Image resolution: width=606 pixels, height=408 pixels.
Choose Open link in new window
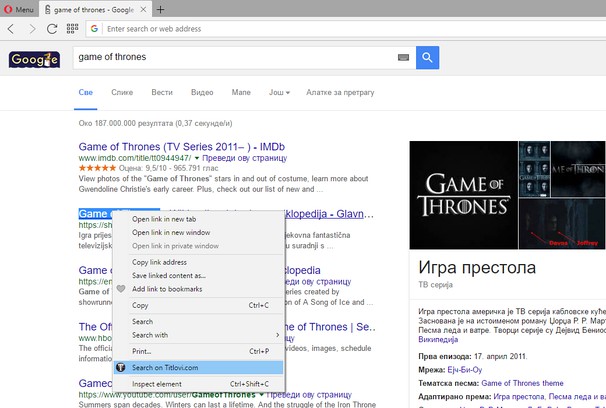click(199, 233)
